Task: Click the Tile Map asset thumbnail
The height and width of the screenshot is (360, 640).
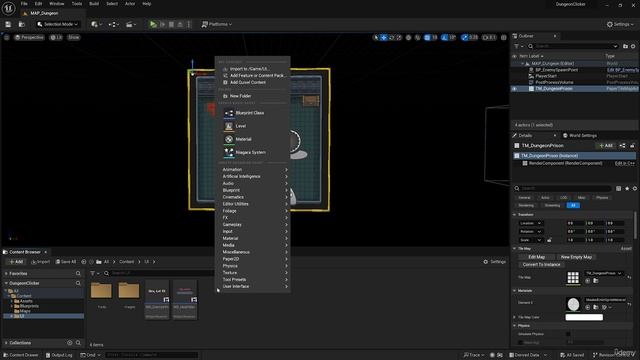Action: (573, 278)
